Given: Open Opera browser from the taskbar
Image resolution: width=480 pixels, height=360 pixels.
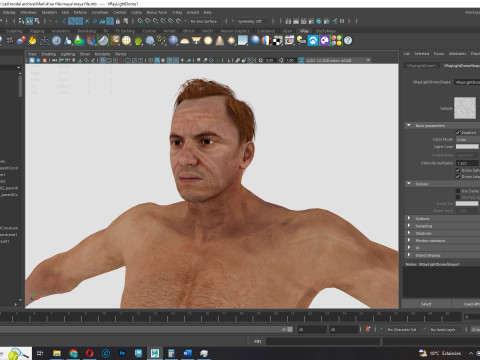Looking at the screenshot, I should click(89, 353).
